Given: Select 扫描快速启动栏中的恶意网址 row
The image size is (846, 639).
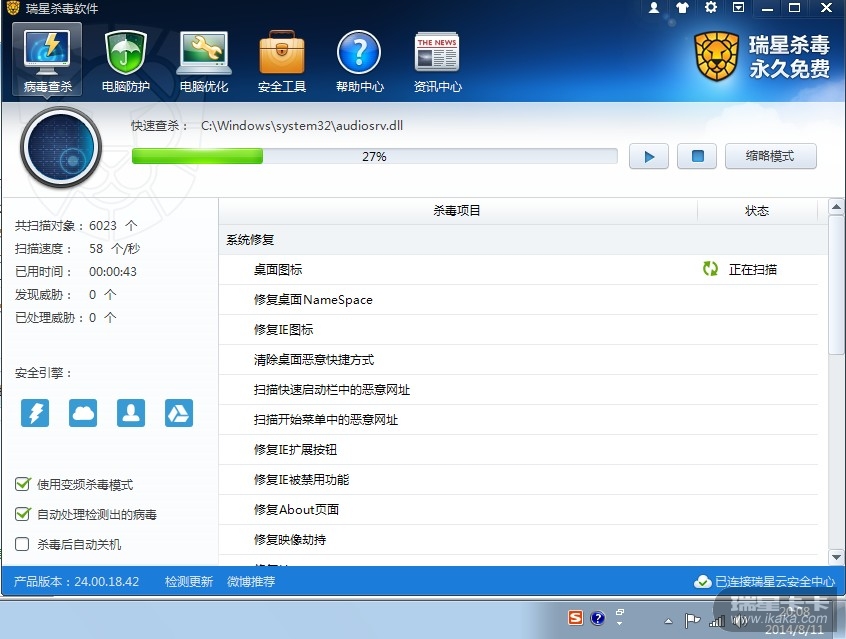Looking at the screenshot, I should pos(518,390).
